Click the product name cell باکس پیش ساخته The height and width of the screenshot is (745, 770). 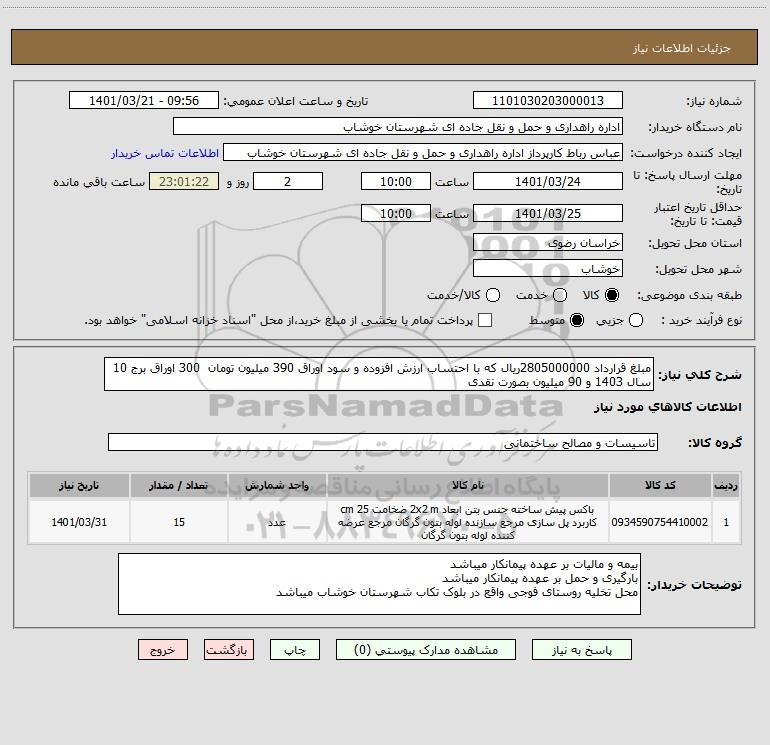tap(468, 522)
